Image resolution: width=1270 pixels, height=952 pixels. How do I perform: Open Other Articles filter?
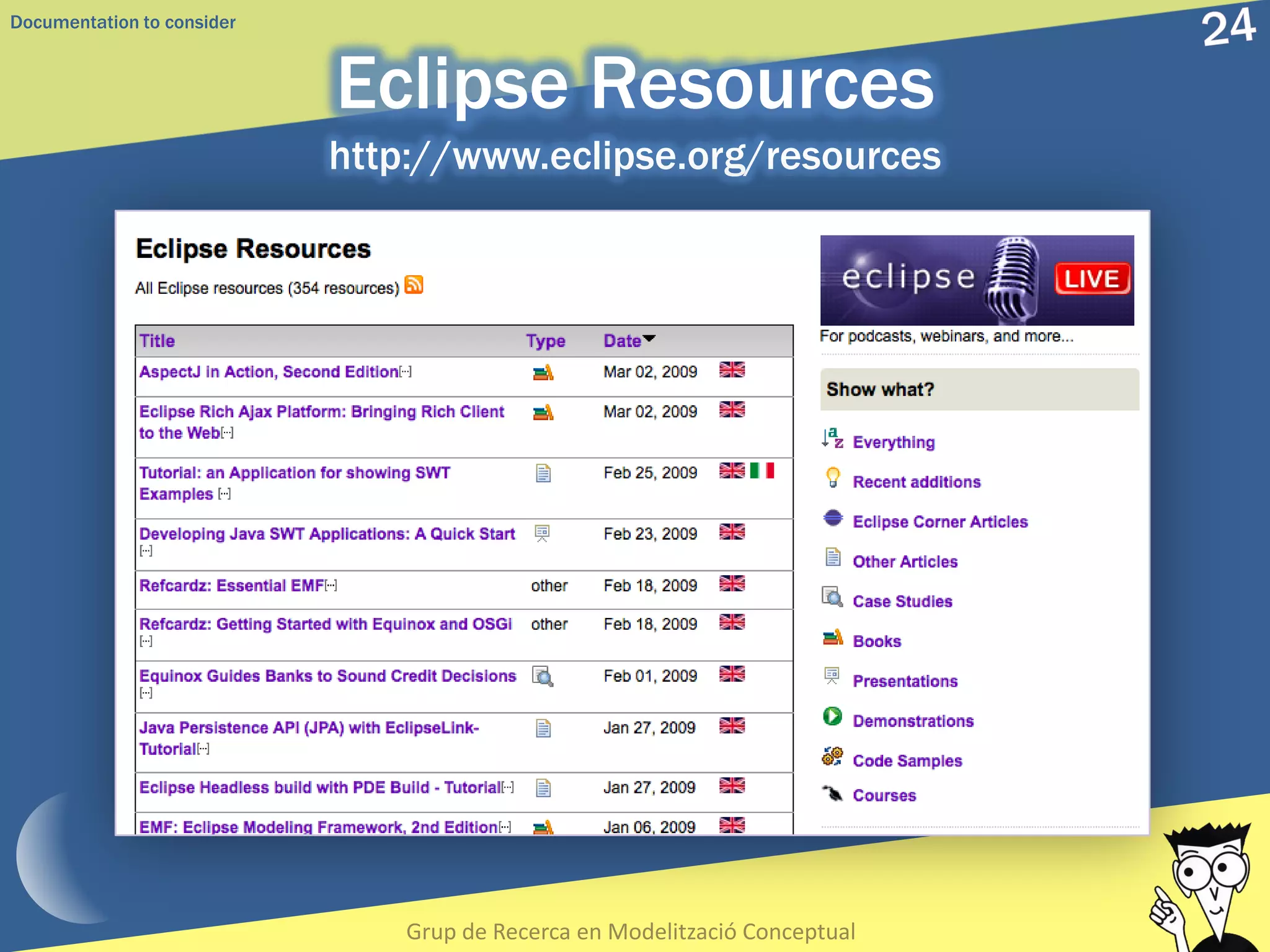click(905, 562)
